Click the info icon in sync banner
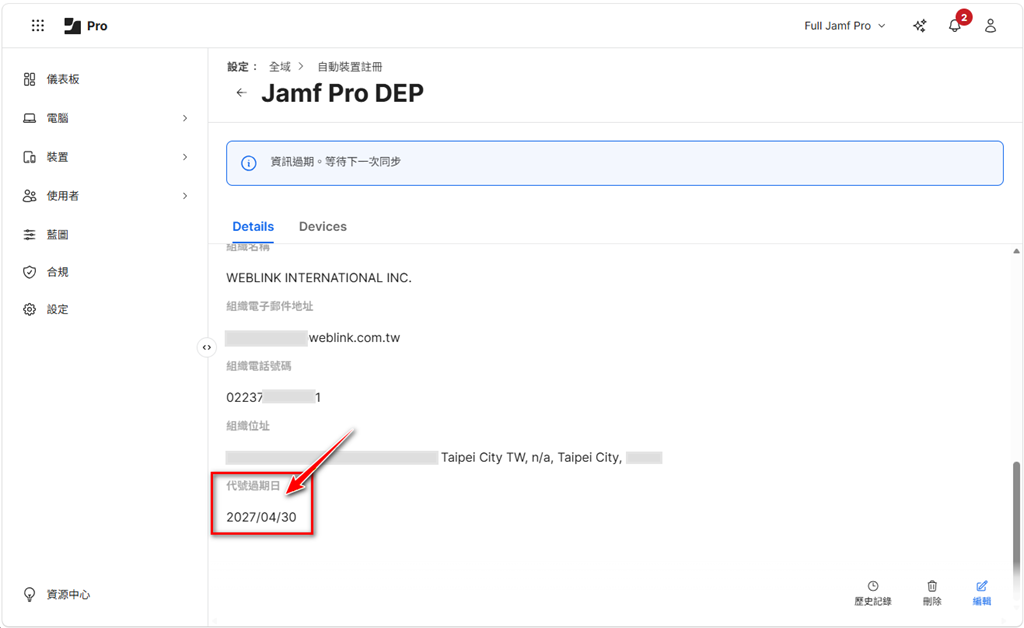Viewport: 1024px width, 628px height. click(249, 163)
